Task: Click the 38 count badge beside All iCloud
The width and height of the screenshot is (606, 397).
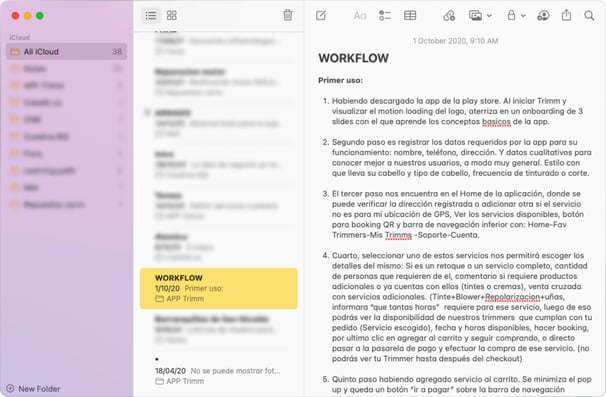Action: 117,51
